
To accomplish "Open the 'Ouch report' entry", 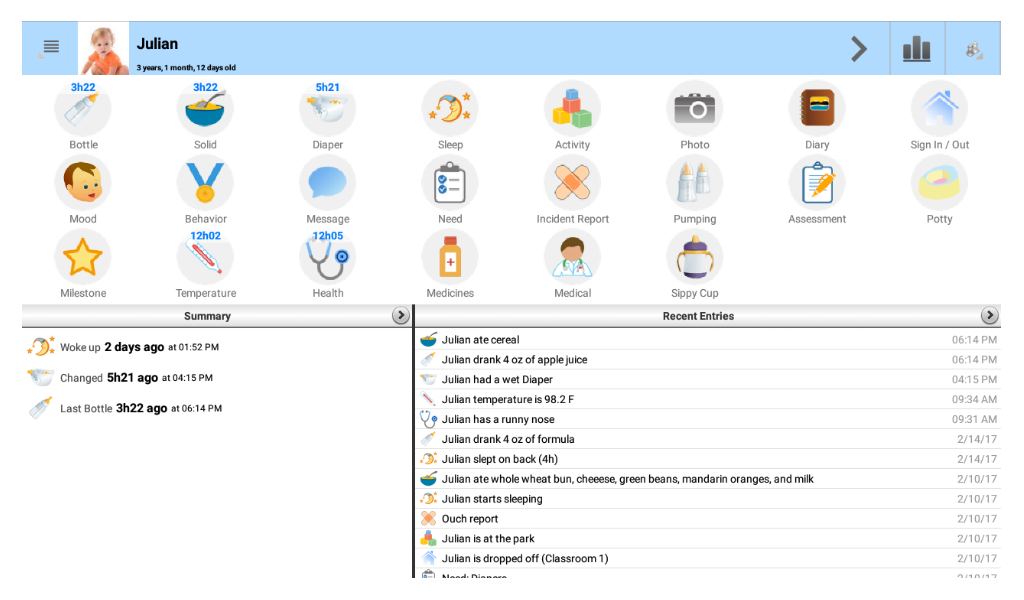I will tap(708, 519).
